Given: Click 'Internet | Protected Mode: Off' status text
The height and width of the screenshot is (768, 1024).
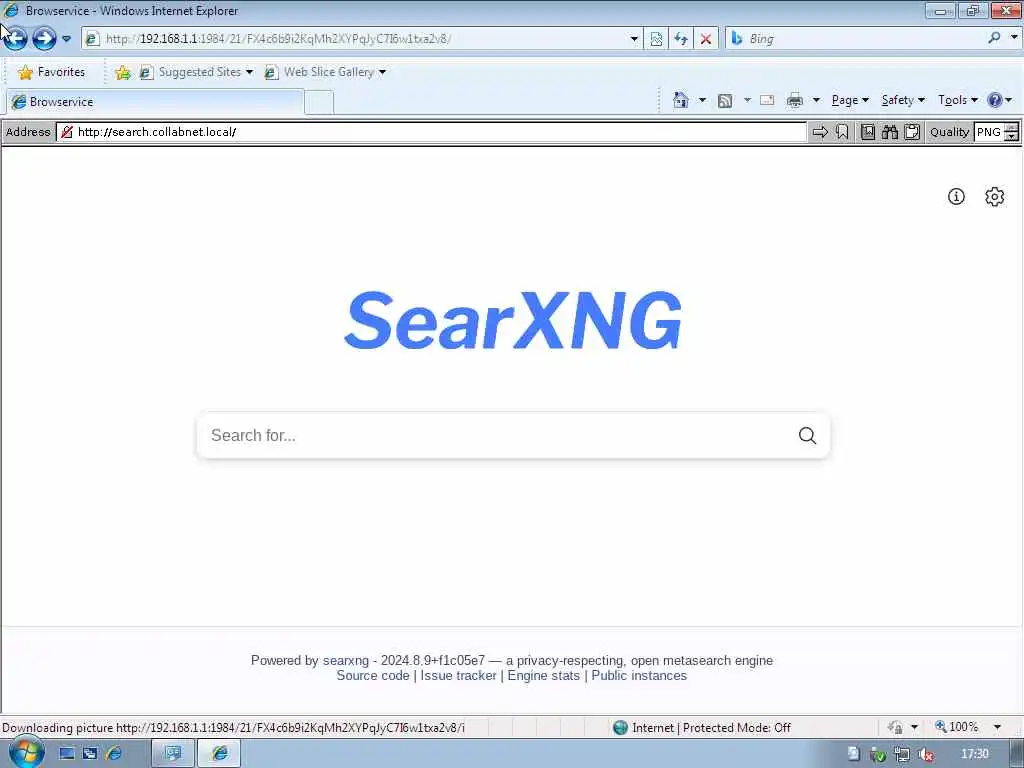Looking at the screenshot, I should (711, 728).
